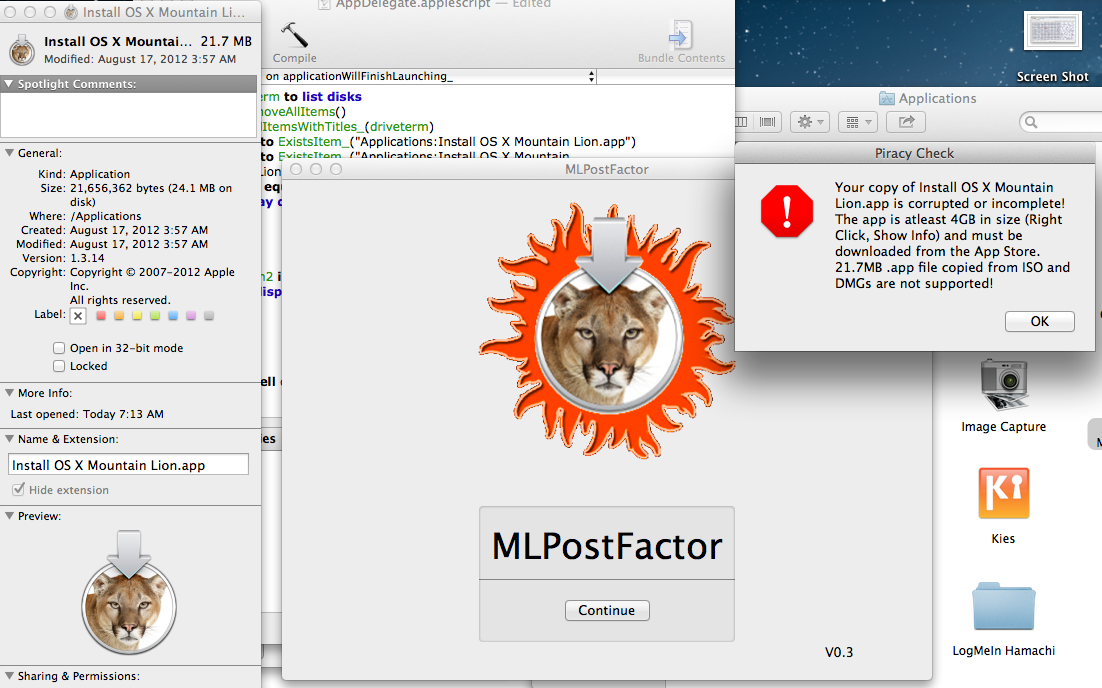The height and width of the screenshot is (688, 1102).
Task: Click the Applications folder icon in Finder title
Action: (887, 98)
